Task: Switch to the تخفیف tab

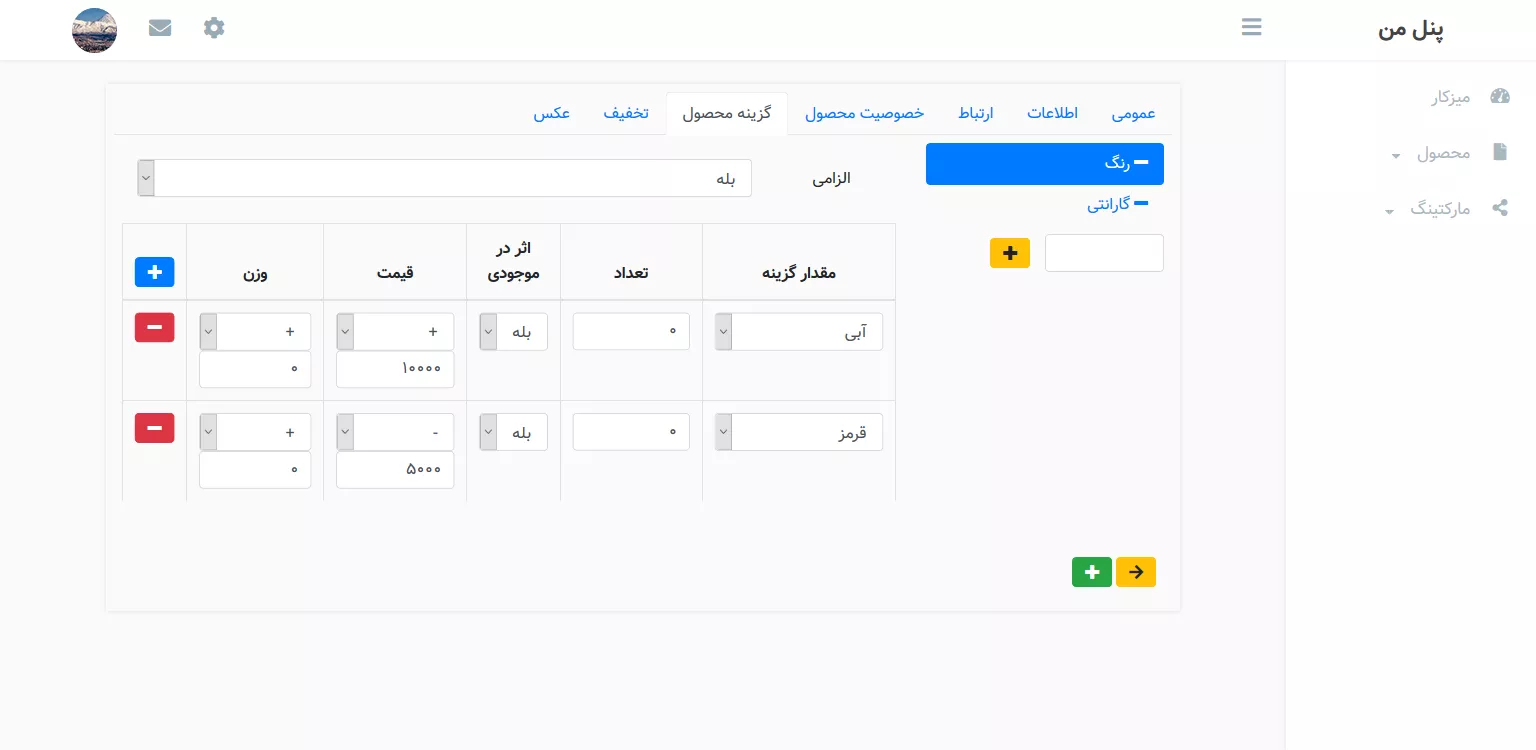Action: [x=625, y=113]
